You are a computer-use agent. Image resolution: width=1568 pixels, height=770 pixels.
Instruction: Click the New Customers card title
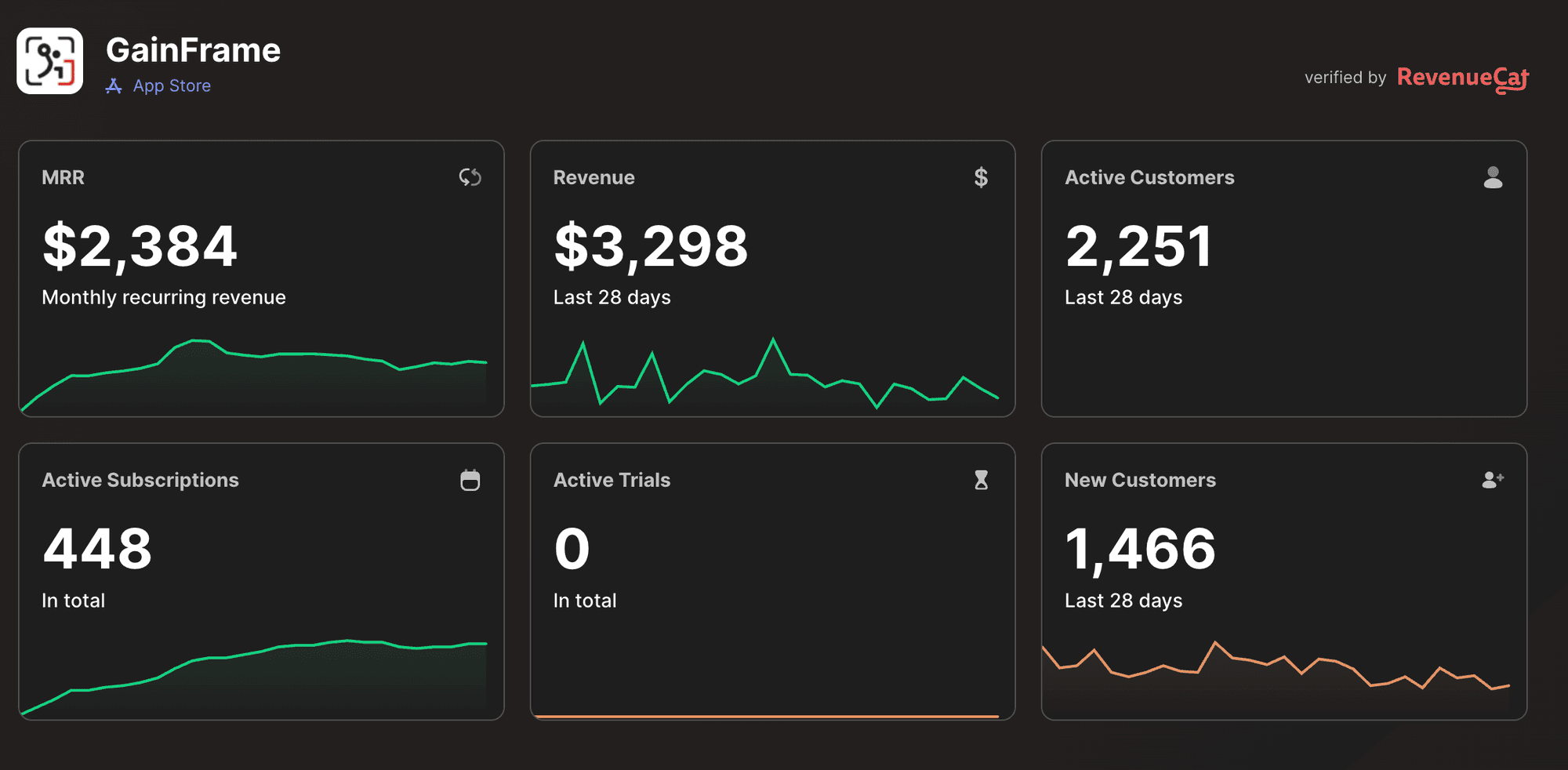1140,480
